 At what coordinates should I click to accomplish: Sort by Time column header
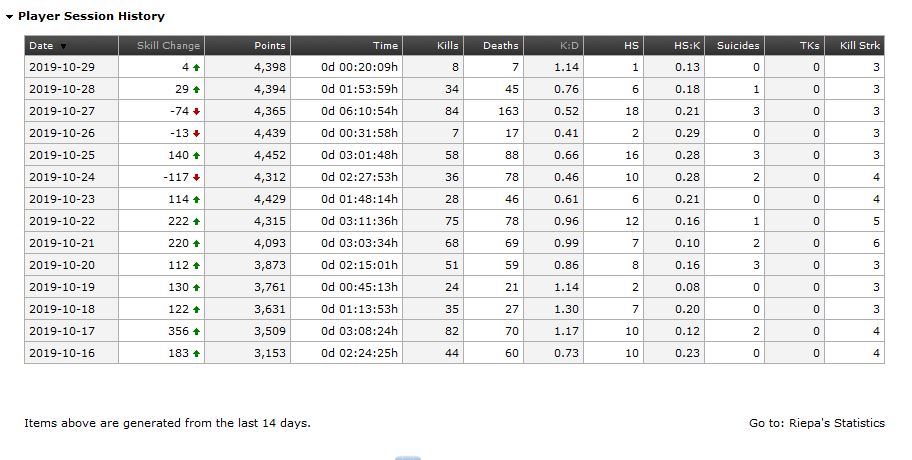click(385, 45)
